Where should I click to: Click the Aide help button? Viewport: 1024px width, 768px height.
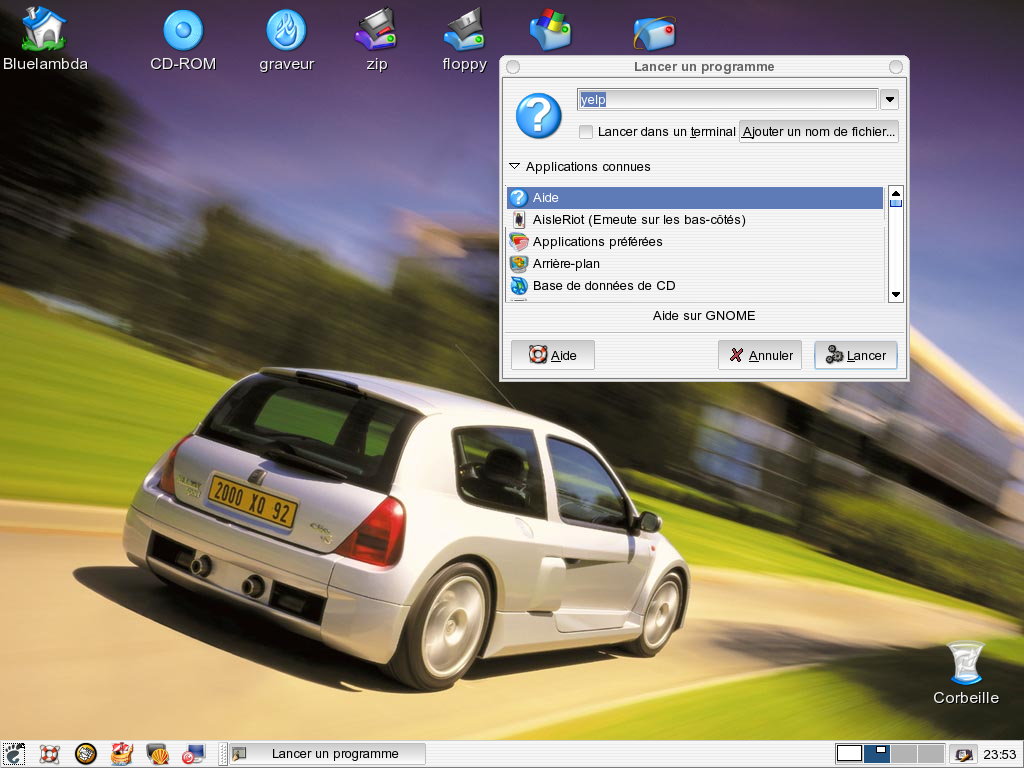[x=552, y=355]
